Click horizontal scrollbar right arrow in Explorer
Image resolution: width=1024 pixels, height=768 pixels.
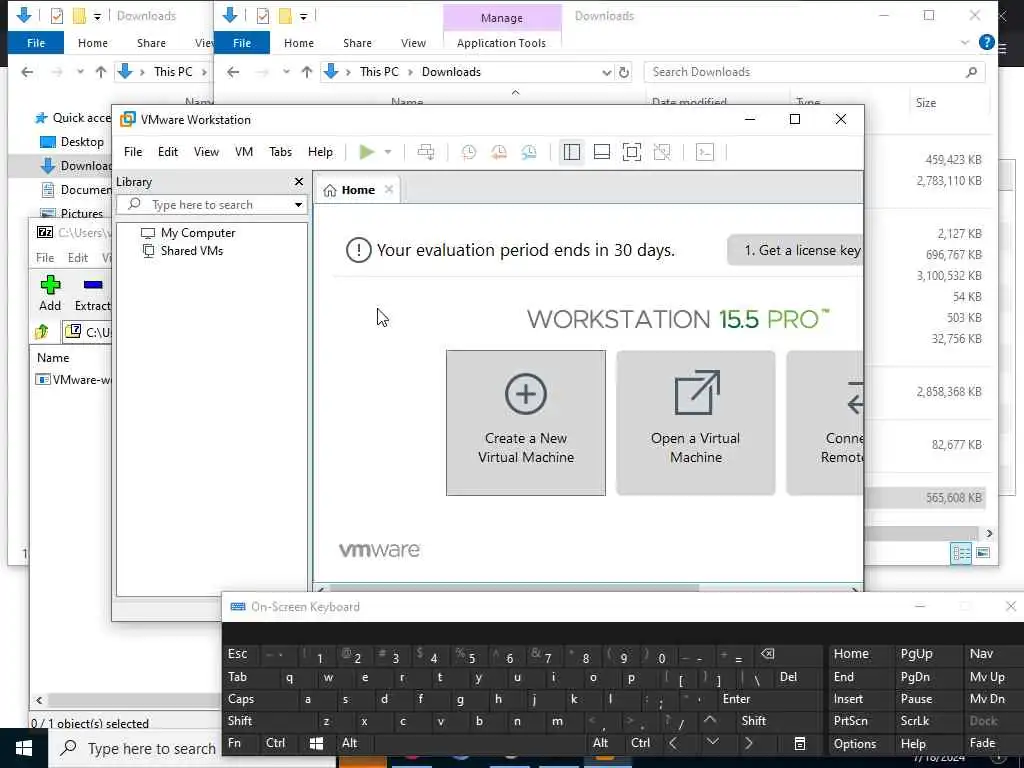tap(989, 534)
